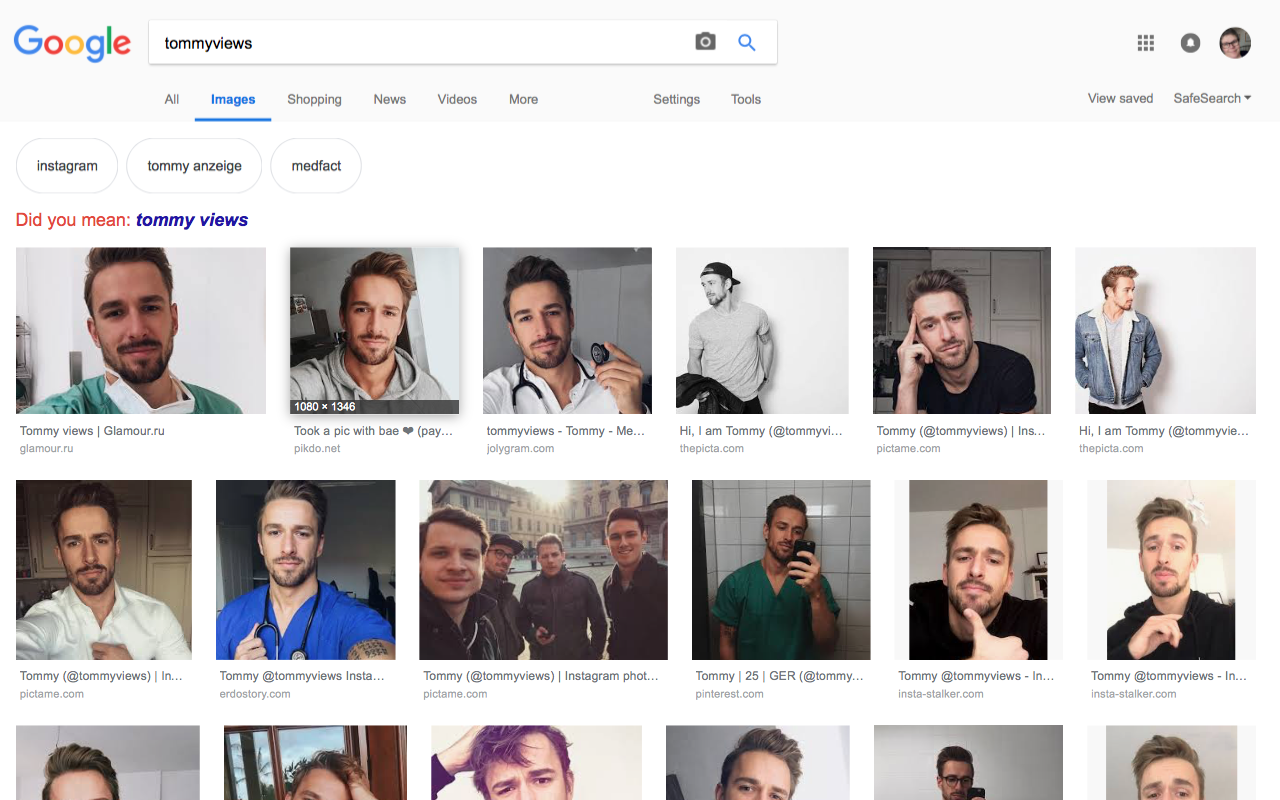Open the picture above 'Tommy (@tommyviews) | Ins...'
Viewport: 1280px width, 800px height.
pyautogui.click(x=962, y=331)
